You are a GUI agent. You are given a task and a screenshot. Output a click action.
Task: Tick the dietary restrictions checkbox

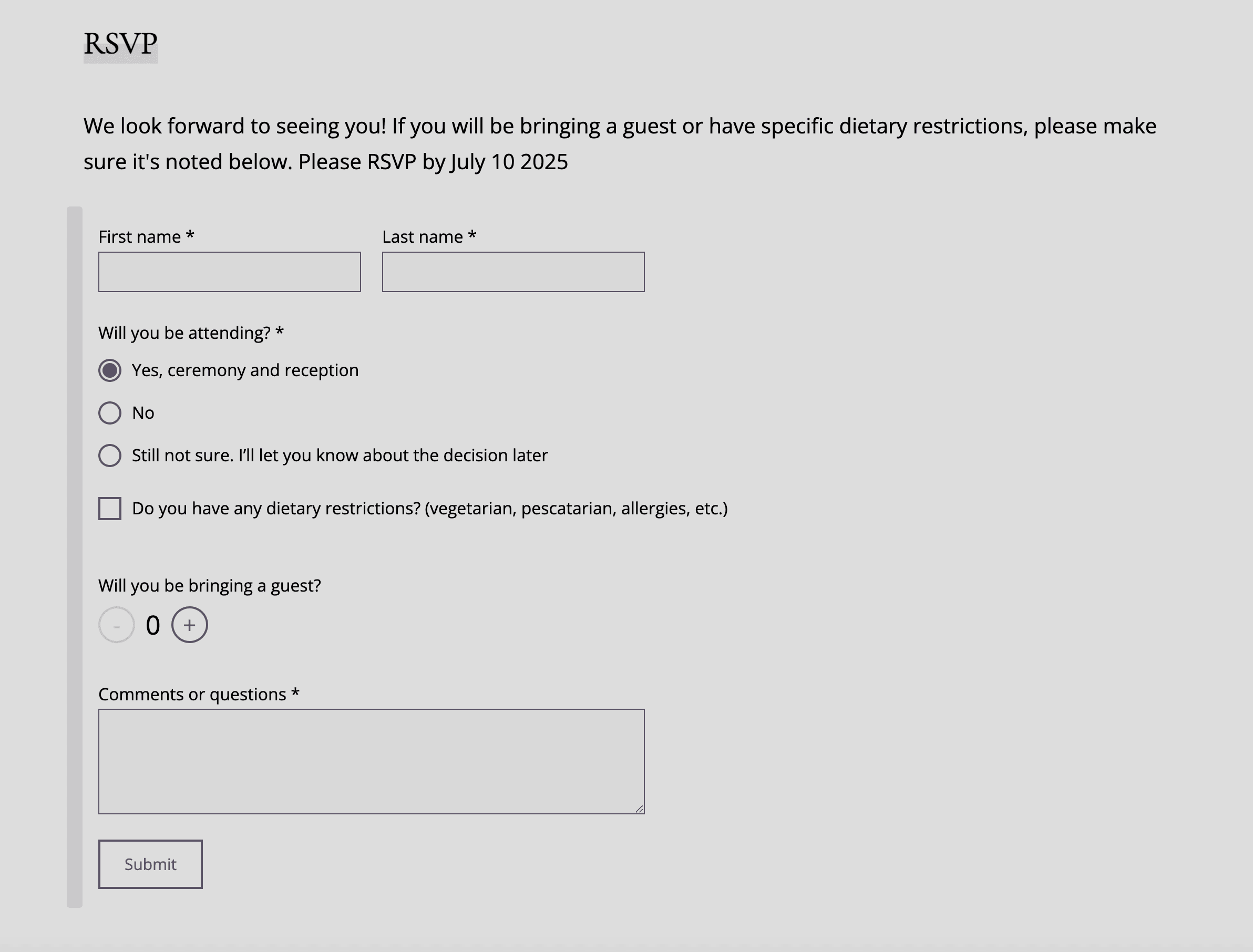coord(110,508)
